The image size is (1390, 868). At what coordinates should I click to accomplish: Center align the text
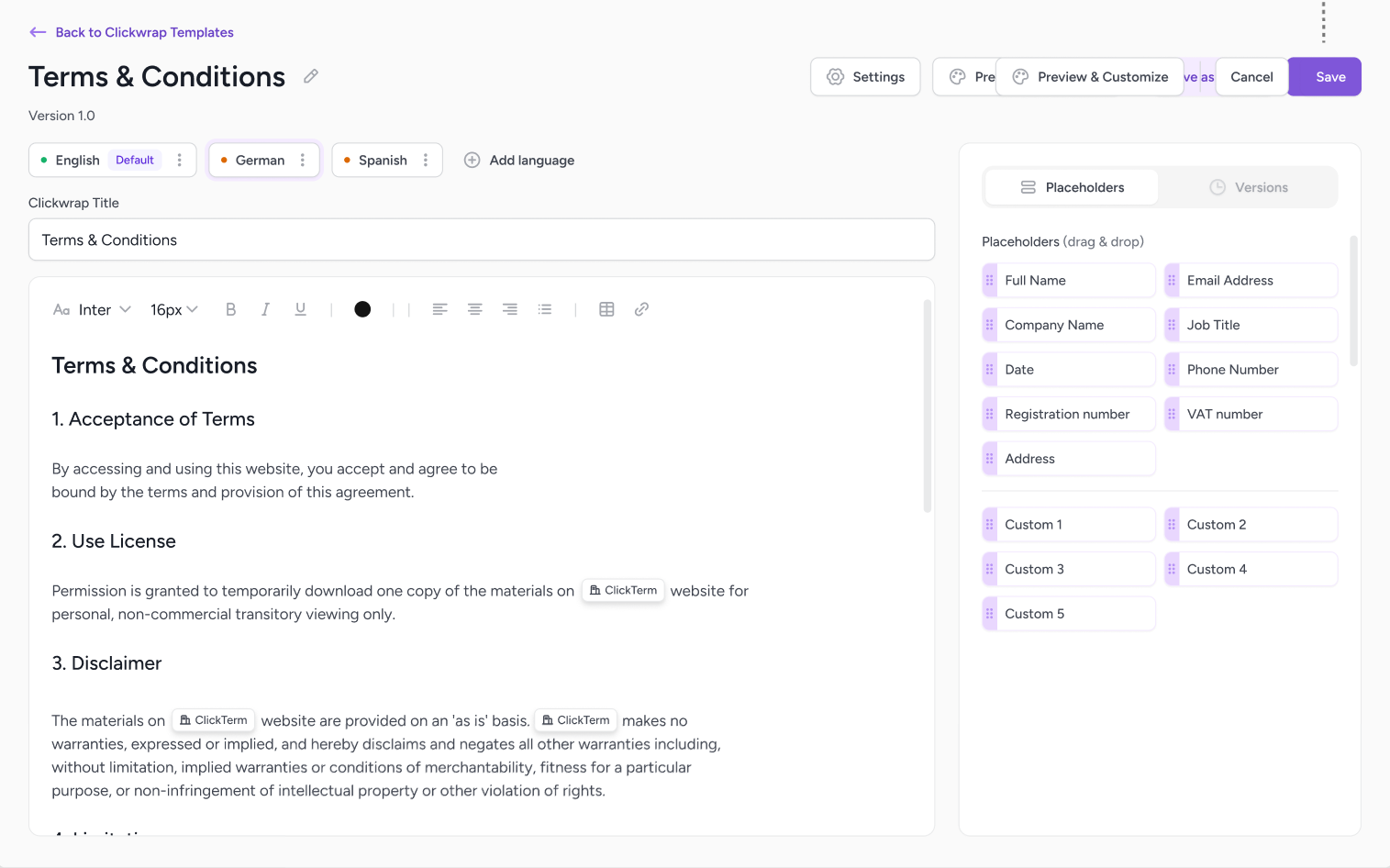click(474, 309)
